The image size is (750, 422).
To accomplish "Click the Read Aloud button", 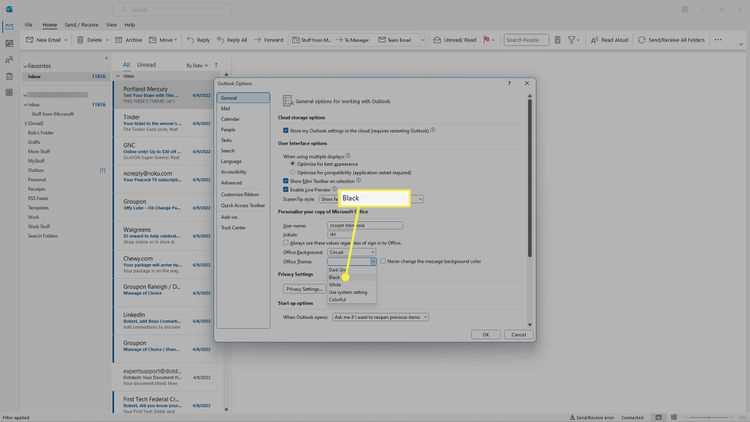I will [x=609, y=40].
